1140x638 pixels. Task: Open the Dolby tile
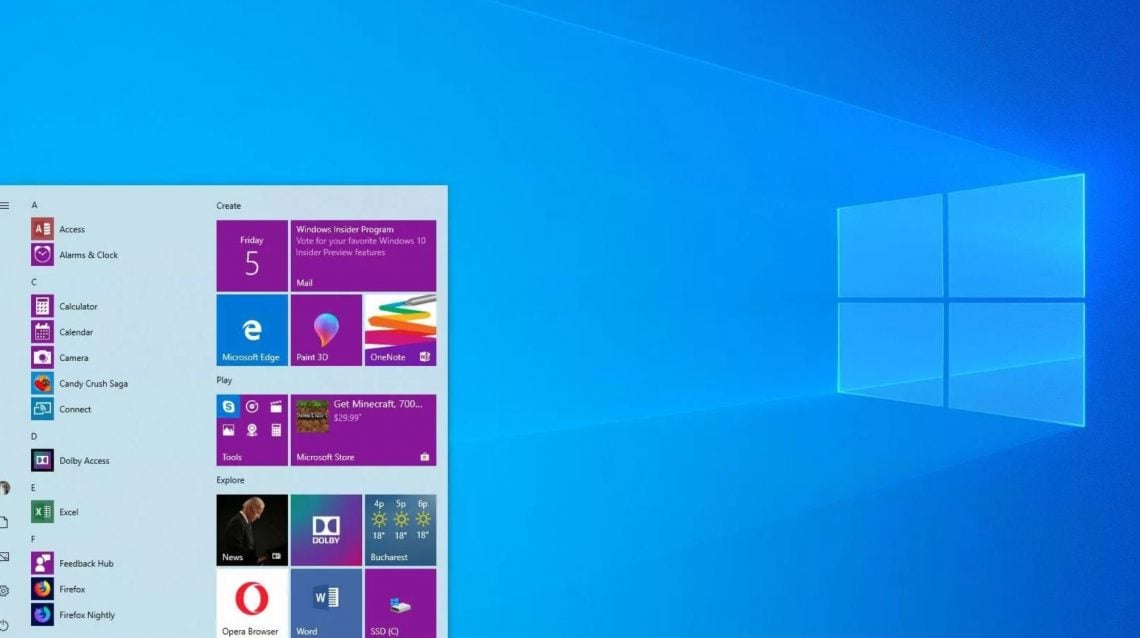(x=325, y=528)
